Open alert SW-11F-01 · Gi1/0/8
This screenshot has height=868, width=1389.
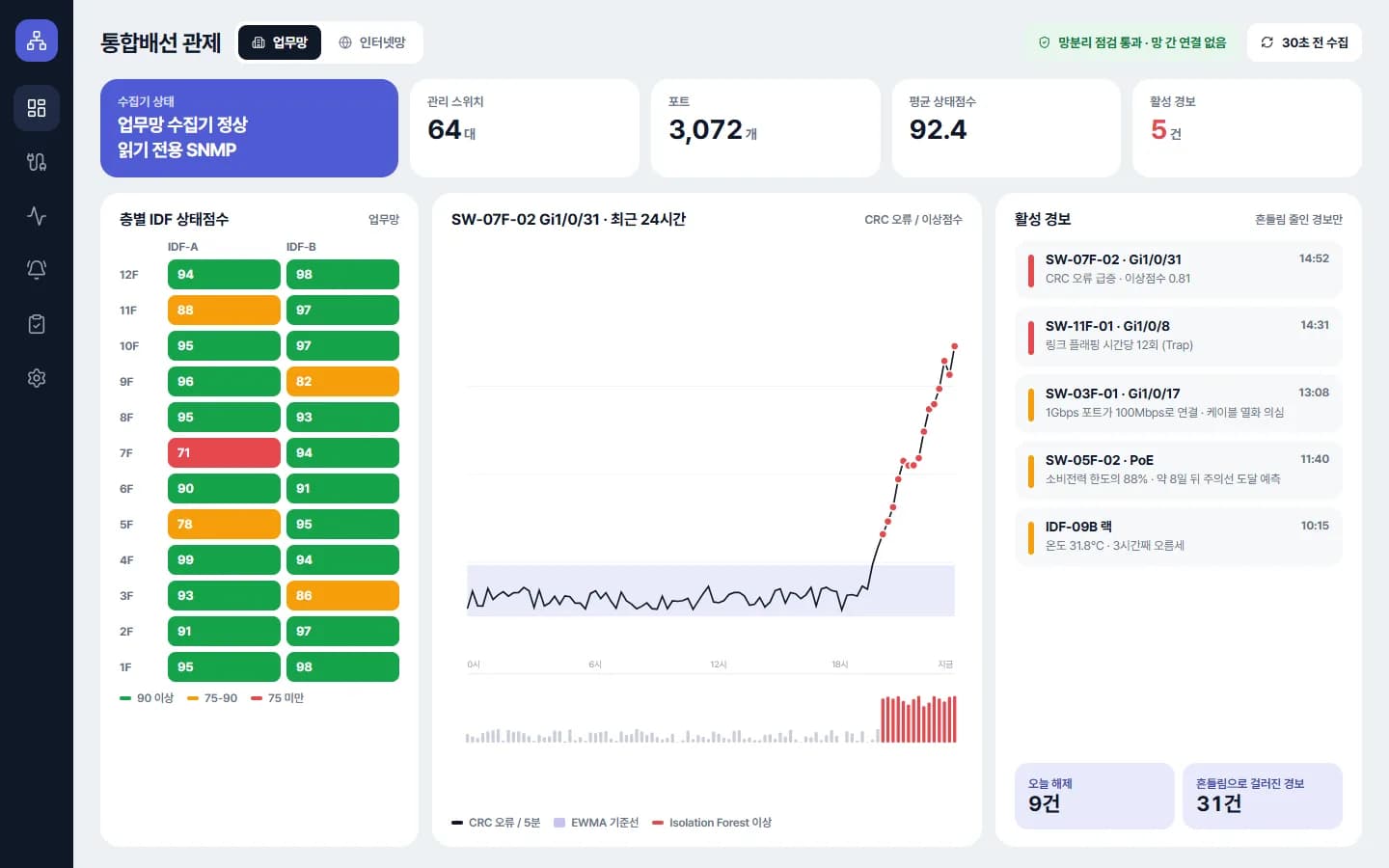[x=1179, y=336]
